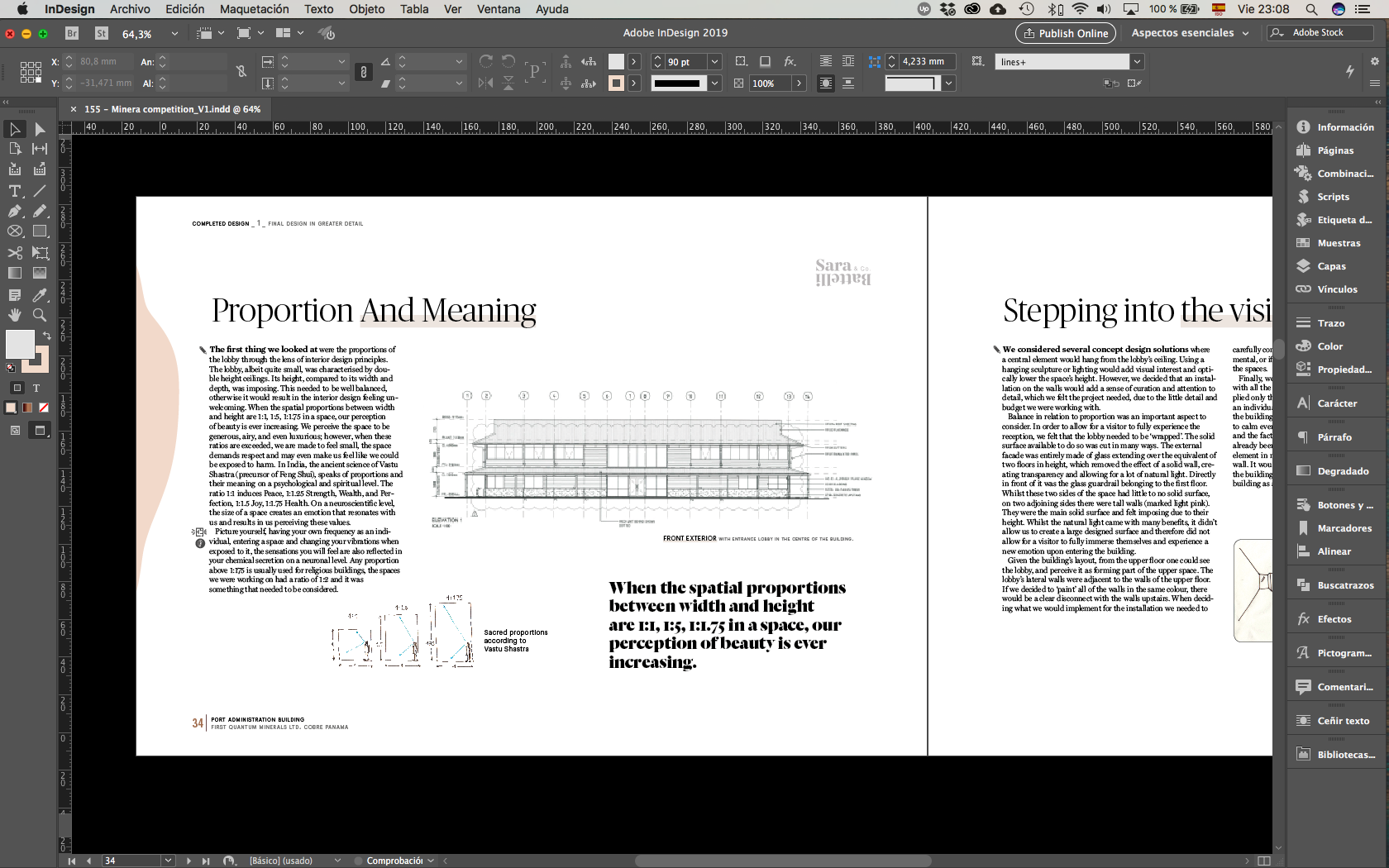Choose the Zoom tool
Screen dimensions: 1389x868
coord(40,315)
